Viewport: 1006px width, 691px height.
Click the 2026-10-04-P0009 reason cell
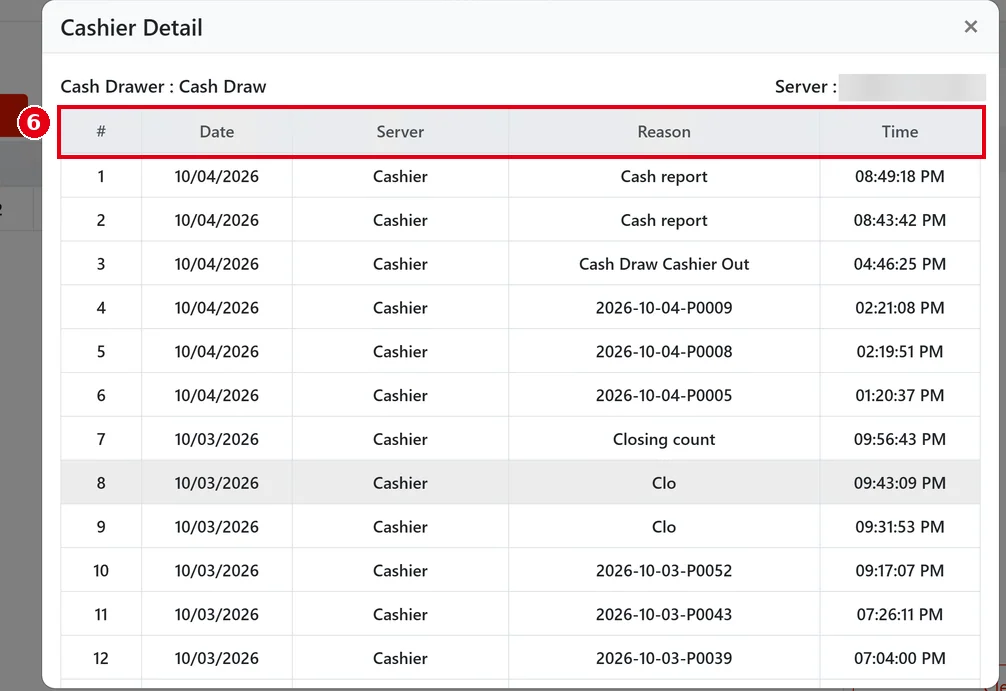click(x=664, y=307)
